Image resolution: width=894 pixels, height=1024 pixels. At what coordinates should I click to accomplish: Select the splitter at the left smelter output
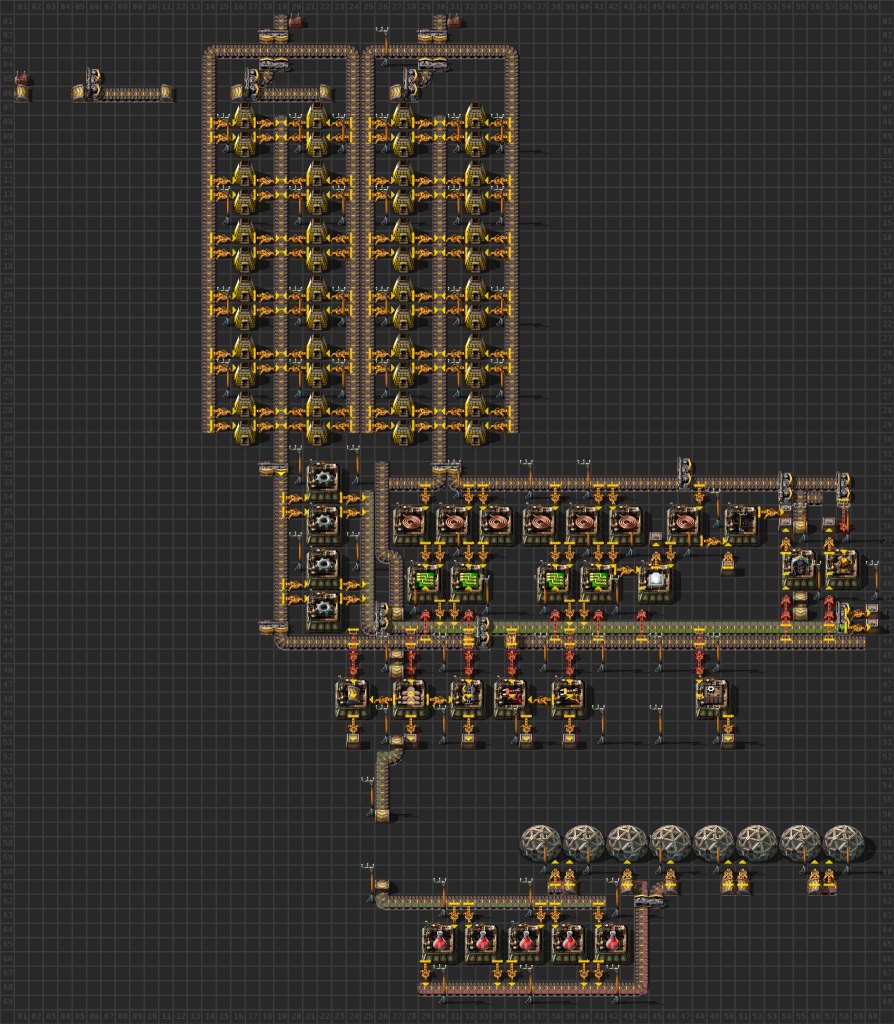[x=274, y=468]
